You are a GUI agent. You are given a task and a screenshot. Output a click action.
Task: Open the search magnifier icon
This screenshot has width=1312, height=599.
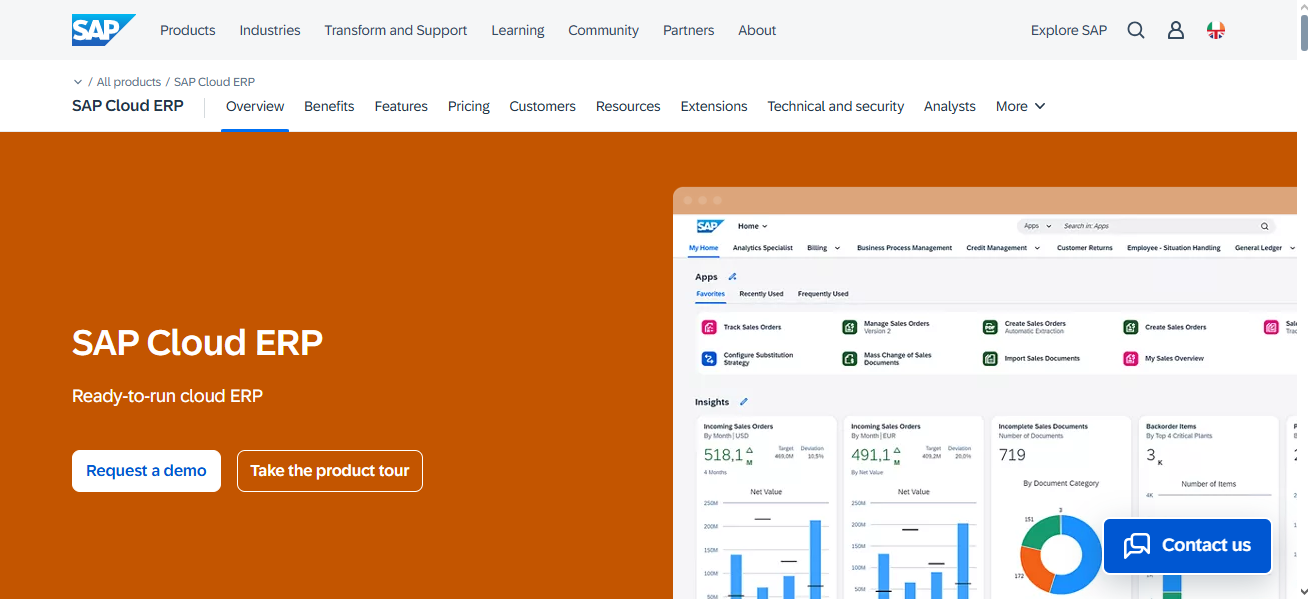click(1136, 30)
